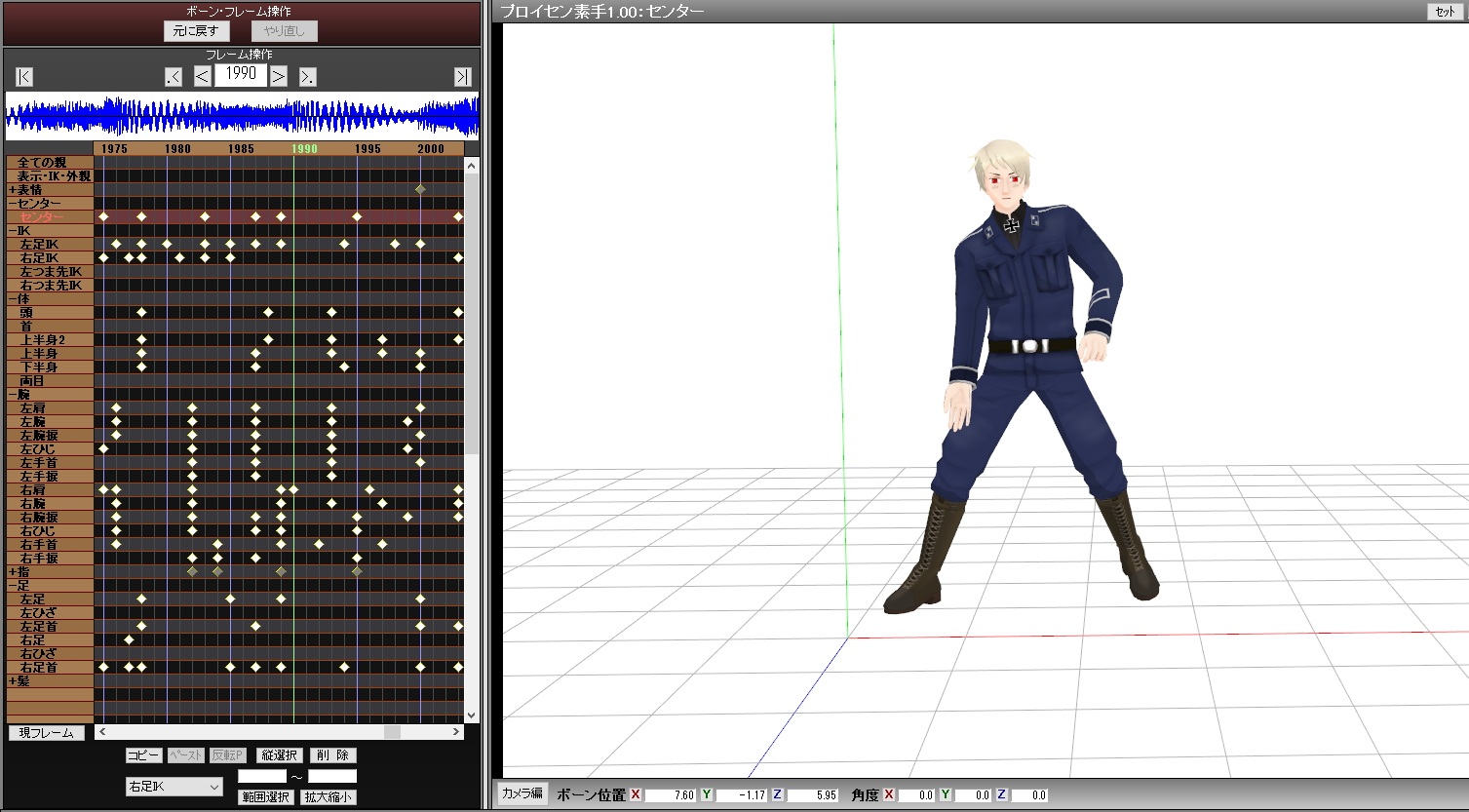Click the frame number field showing 1990

pyautogui.click(x=241, y=76)
